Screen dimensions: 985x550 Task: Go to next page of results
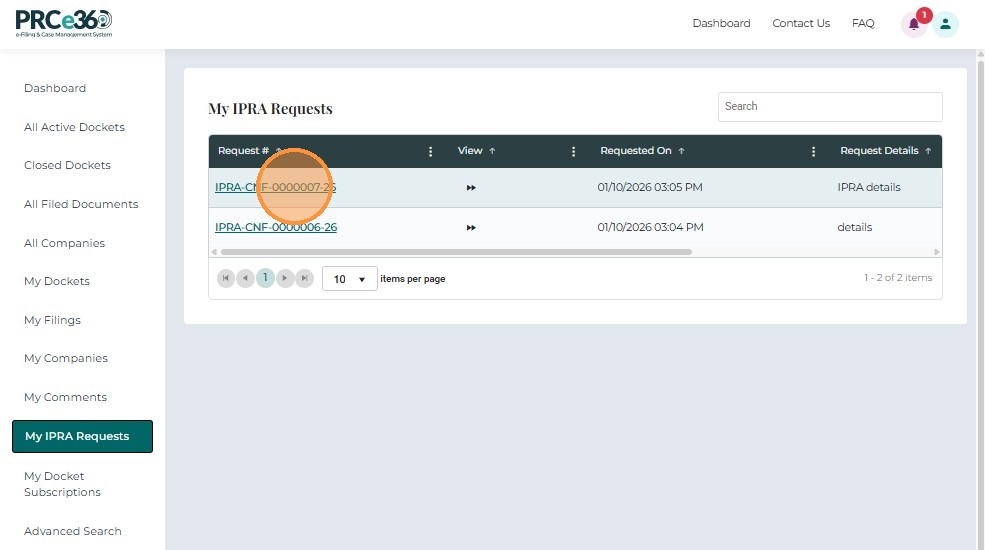(285, 278)
